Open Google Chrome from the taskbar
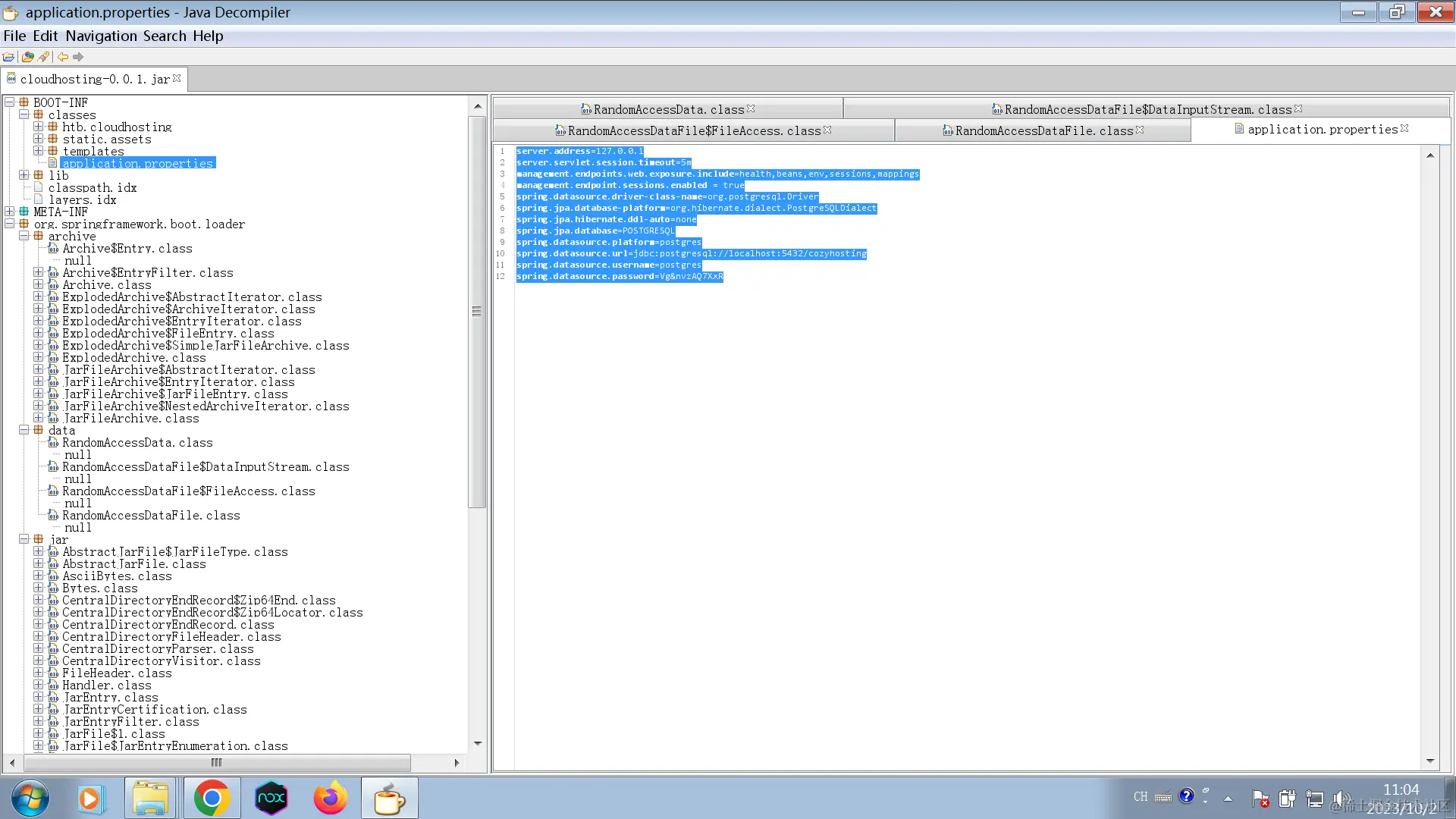 click(212, 798)
